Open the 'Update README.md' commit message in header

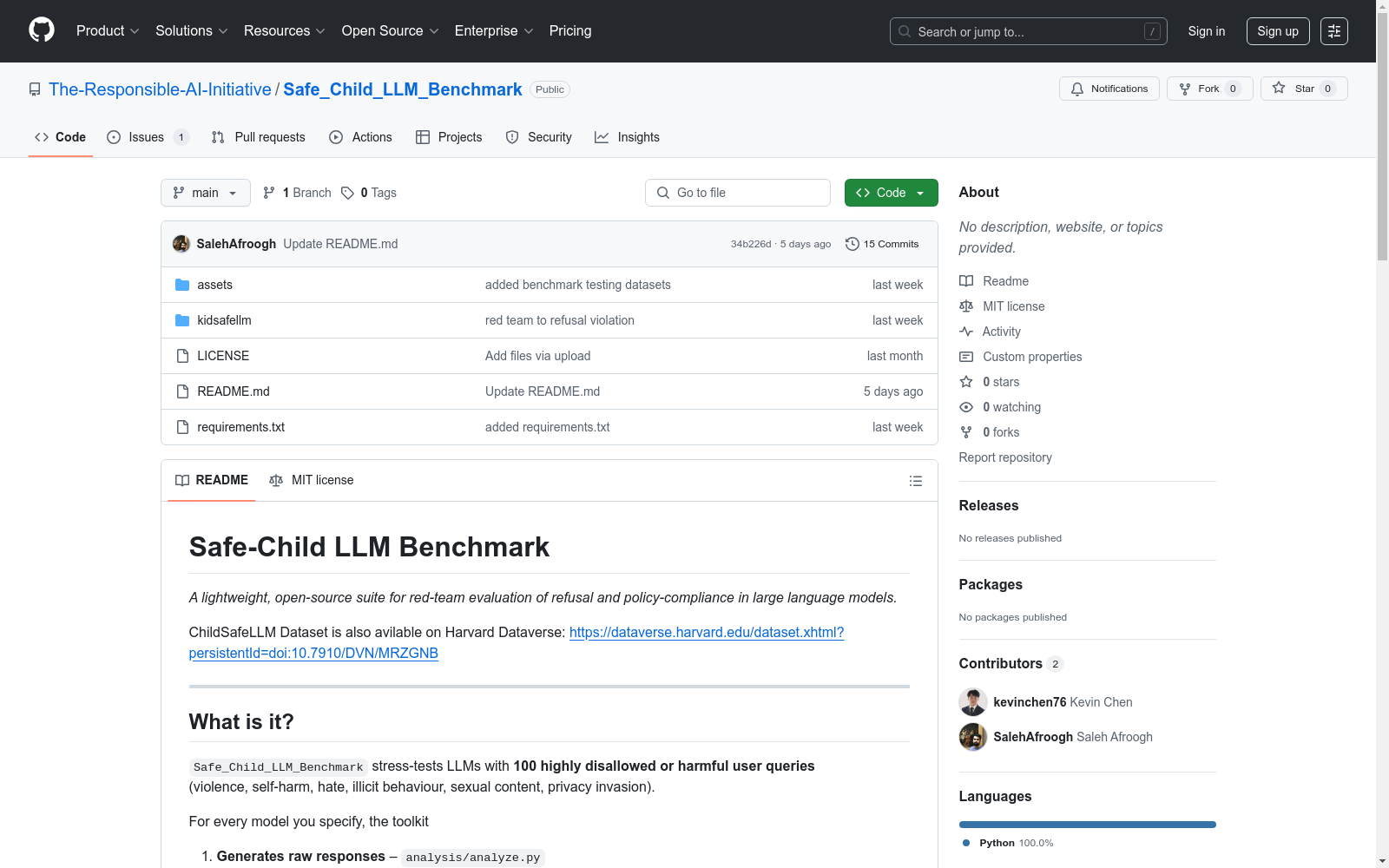click(340, 244)
